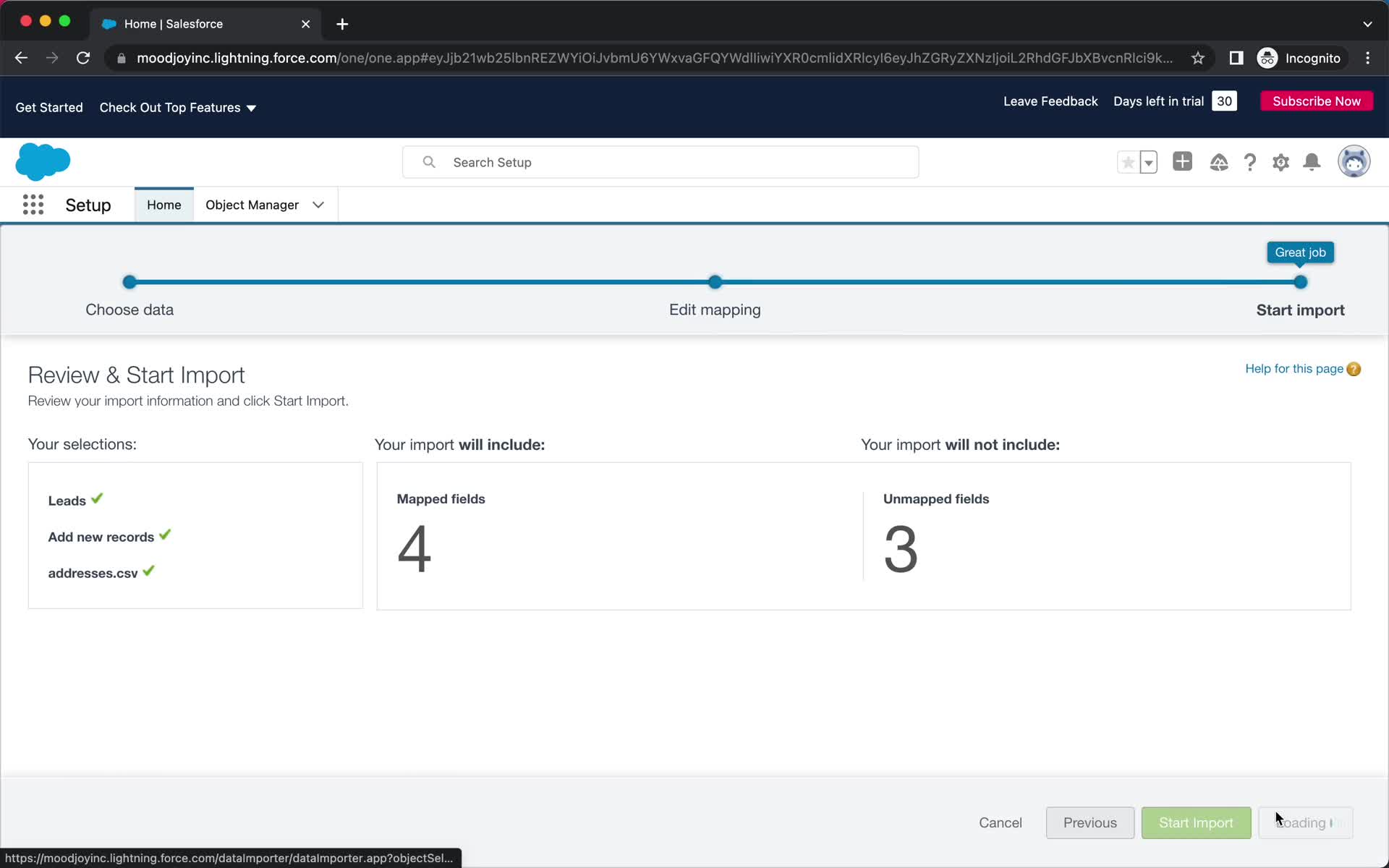This screenshot has width=1389, height=868.
Task: Click the Subscribe Now button
Action: [1317, 101]
